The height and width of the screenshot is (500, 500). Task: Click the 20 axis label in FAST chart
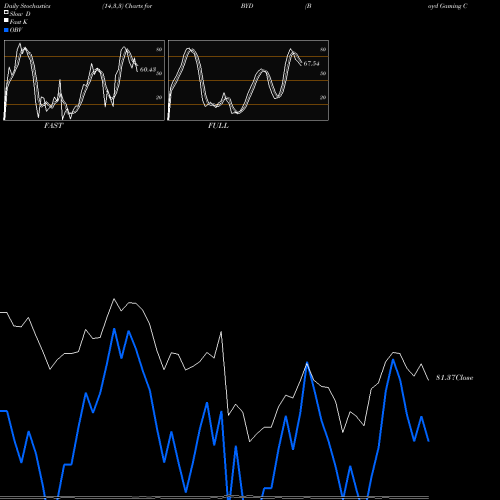coord(159,98)
